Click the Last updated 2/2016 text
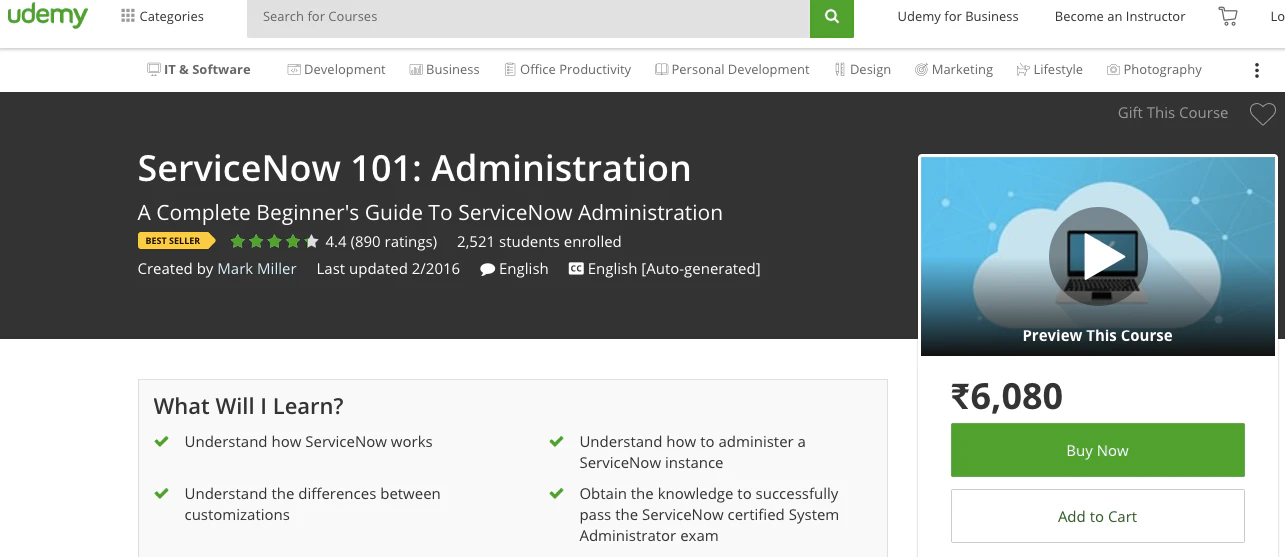The width and height of the screenshot is (1285, 557). 388,268
